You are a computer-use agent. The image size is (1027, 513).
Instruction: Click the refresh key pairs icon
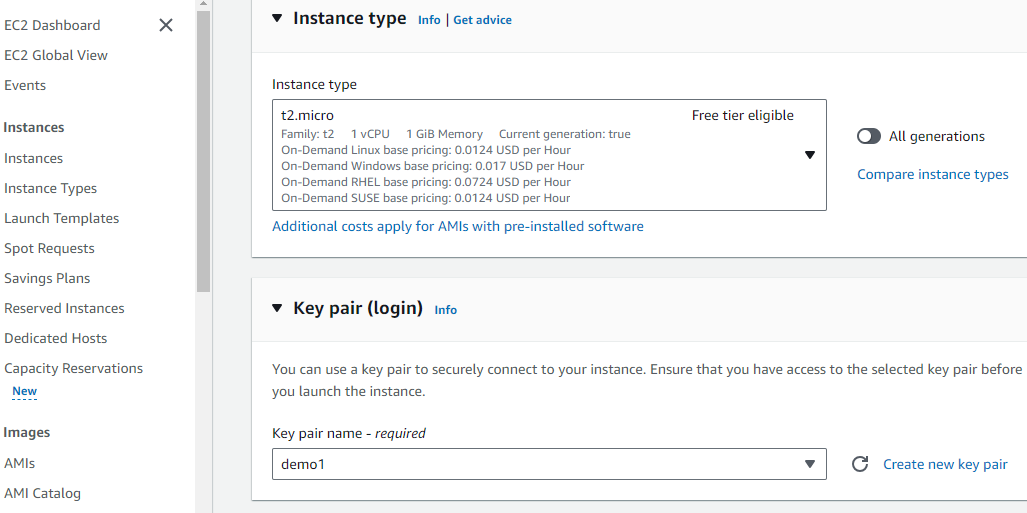[x=859, y=464]
